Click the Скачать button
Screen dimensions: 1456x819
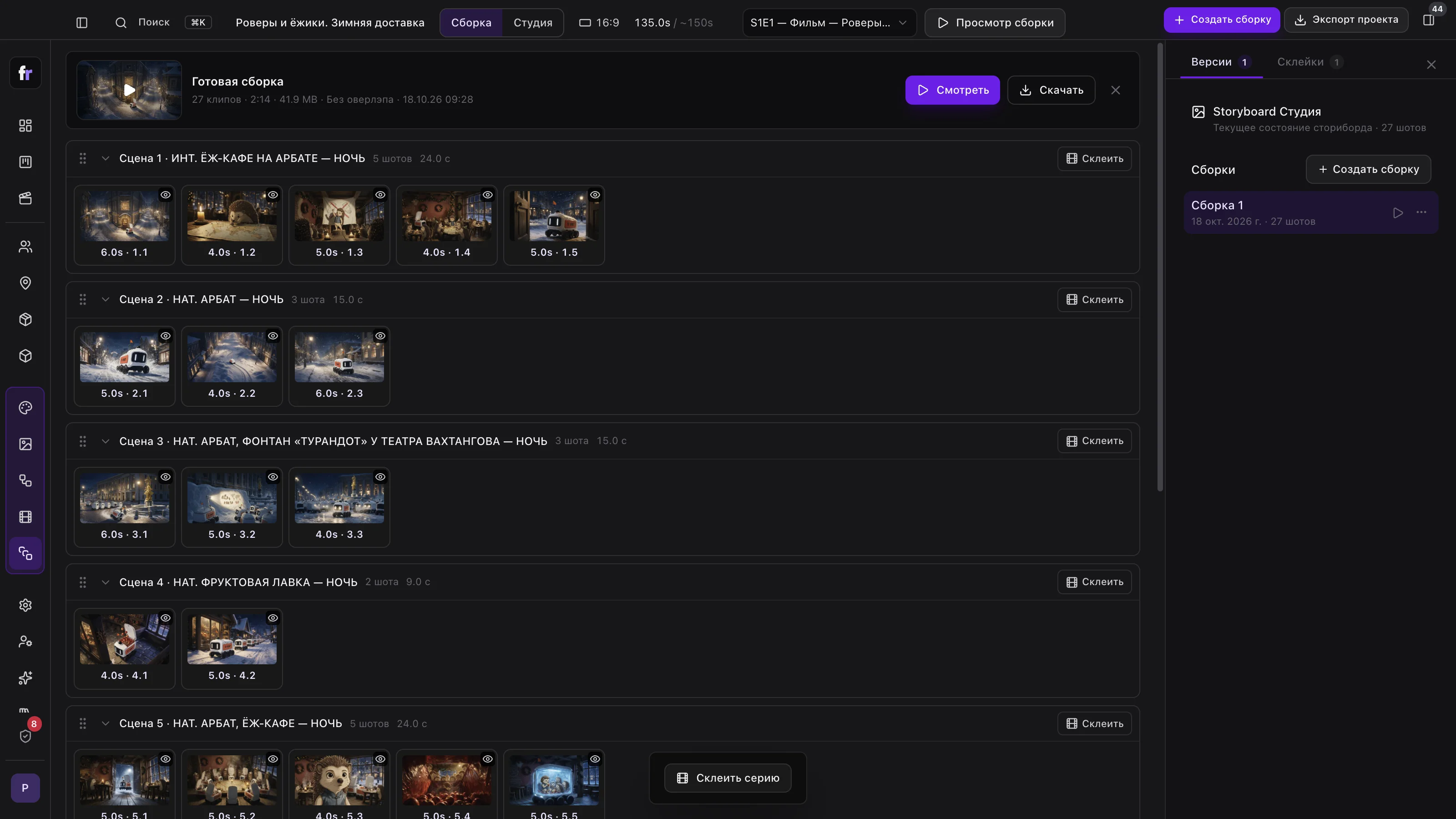coord(1052,90)
